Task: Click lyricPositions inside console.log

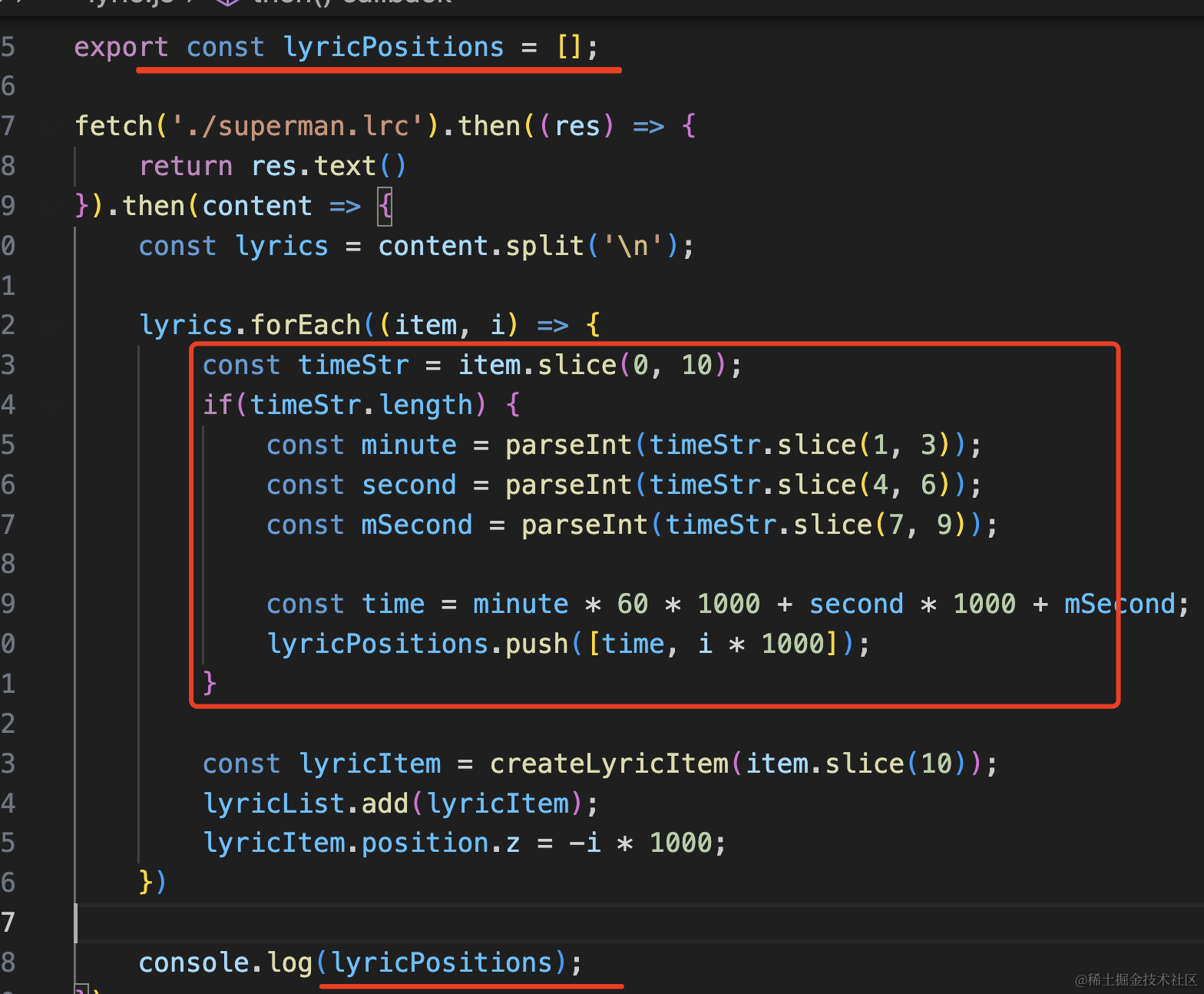Action: [x=442, y=963]
